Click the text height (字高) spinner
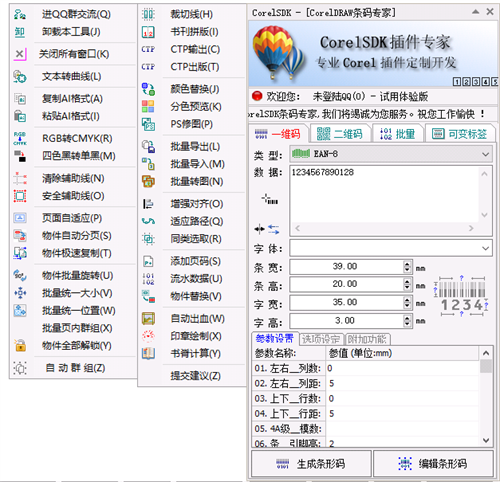The image size is (500, 482). [407, 321]
